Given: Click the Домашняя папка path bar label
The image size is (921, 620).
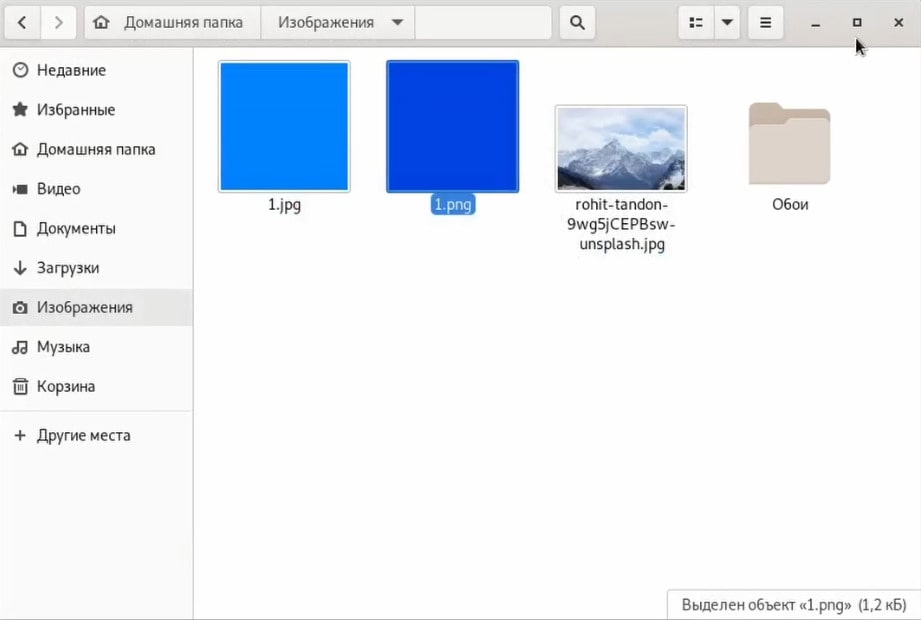Looking at the screenshot, I should click(x=183, y=22).
